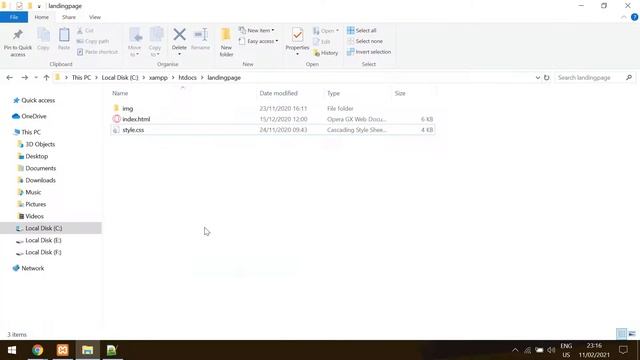Expand address bar history dropdown
This screenshot has height=360, width=640.
[538, 78]
